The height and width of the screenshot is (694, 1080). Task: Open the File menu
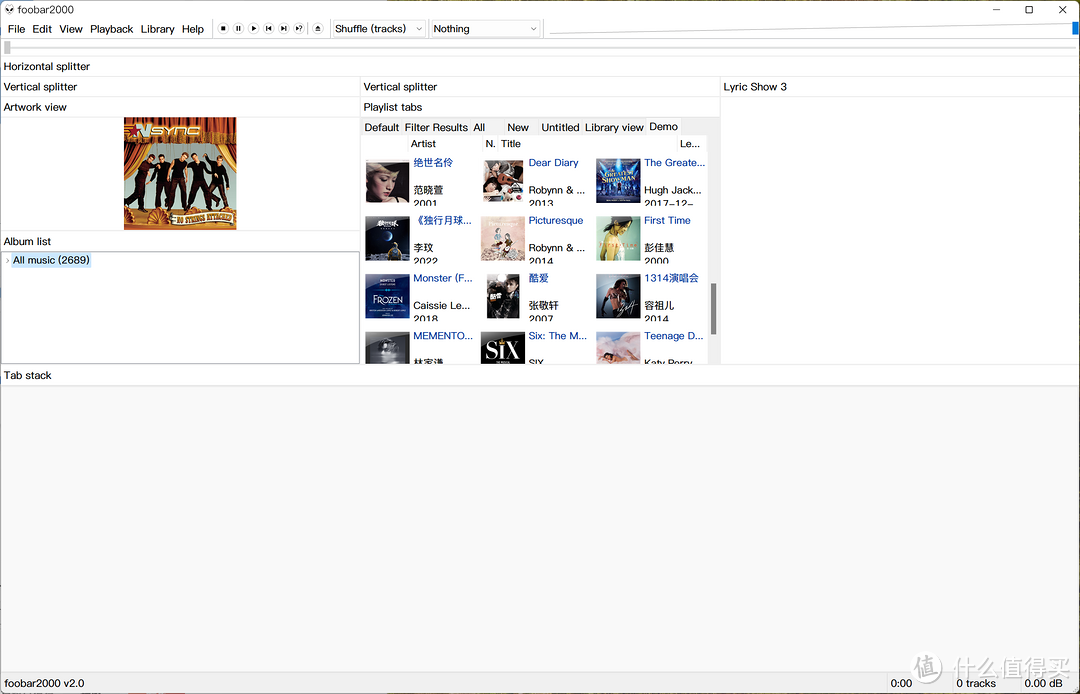(16, 29)
